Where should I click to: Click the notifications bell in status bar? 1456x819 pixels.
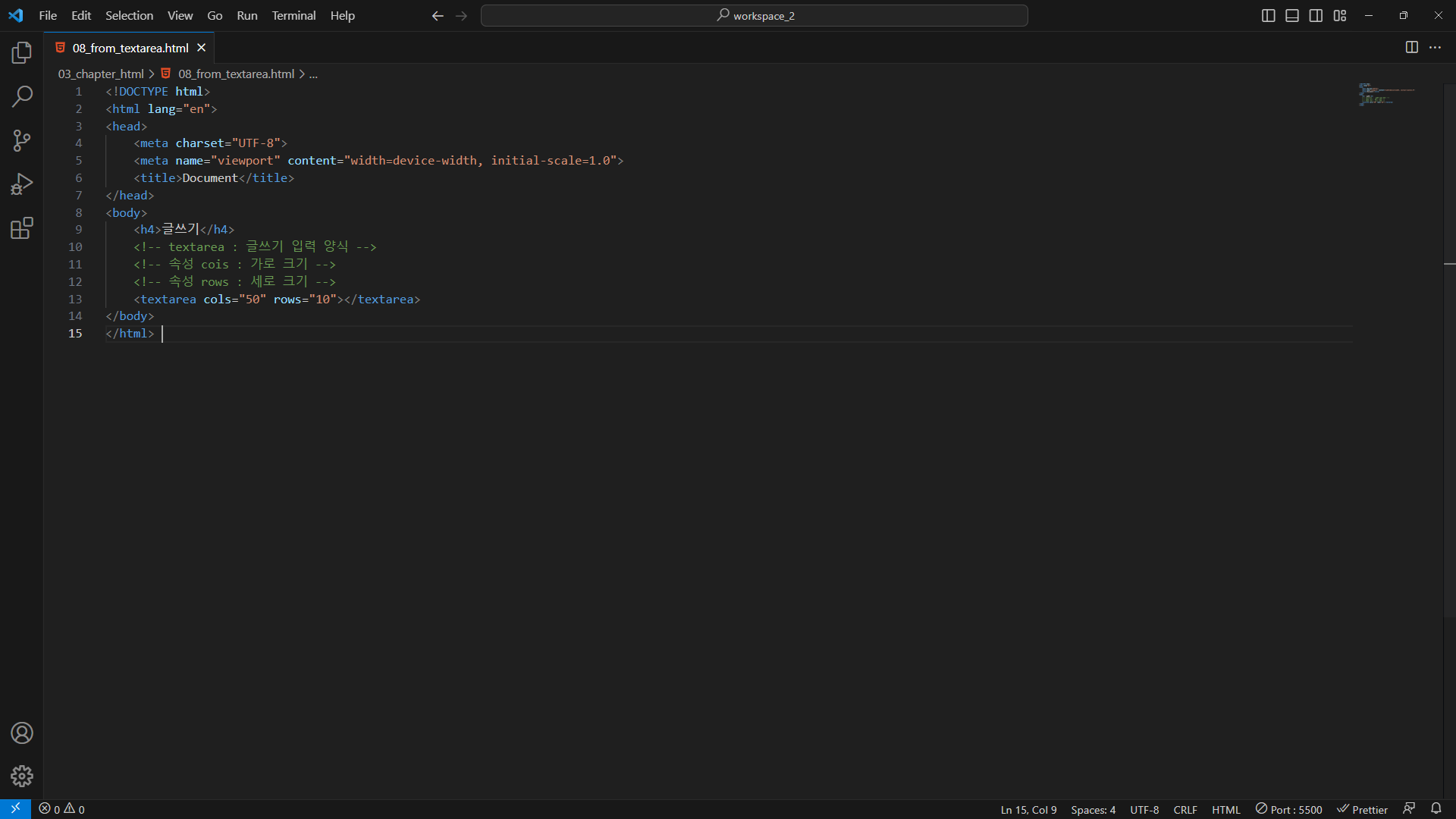(1436, 809)
